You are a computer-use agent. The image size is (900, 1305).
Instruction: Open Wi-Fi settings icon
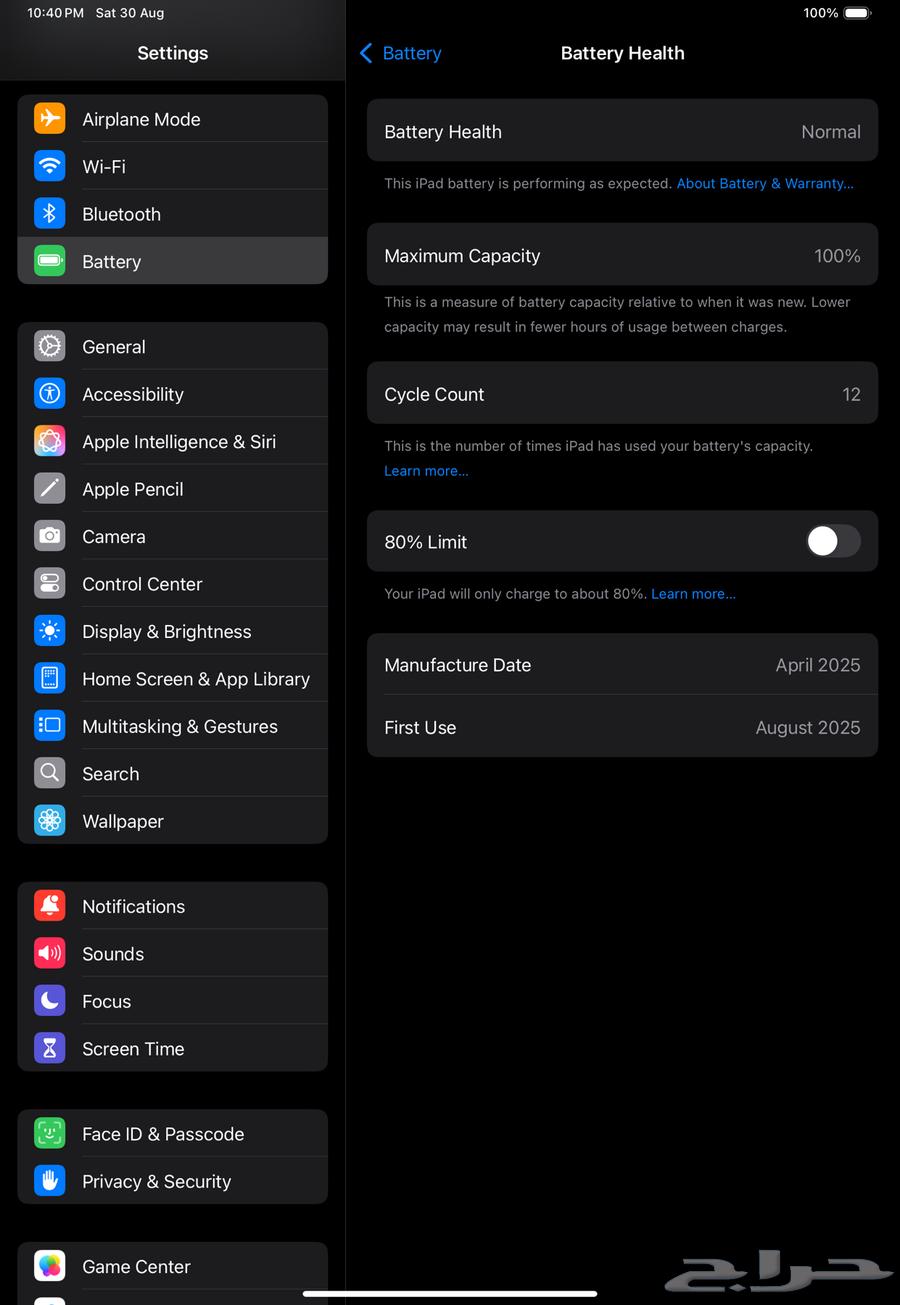(x=50, y=166)
